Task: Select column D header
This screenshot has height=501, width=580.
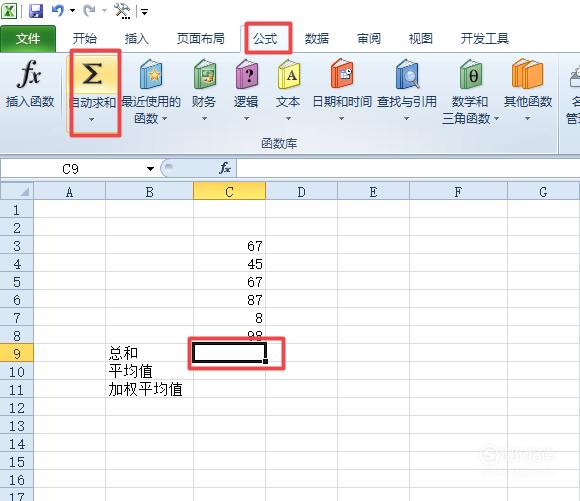Action: click(301, 192)
